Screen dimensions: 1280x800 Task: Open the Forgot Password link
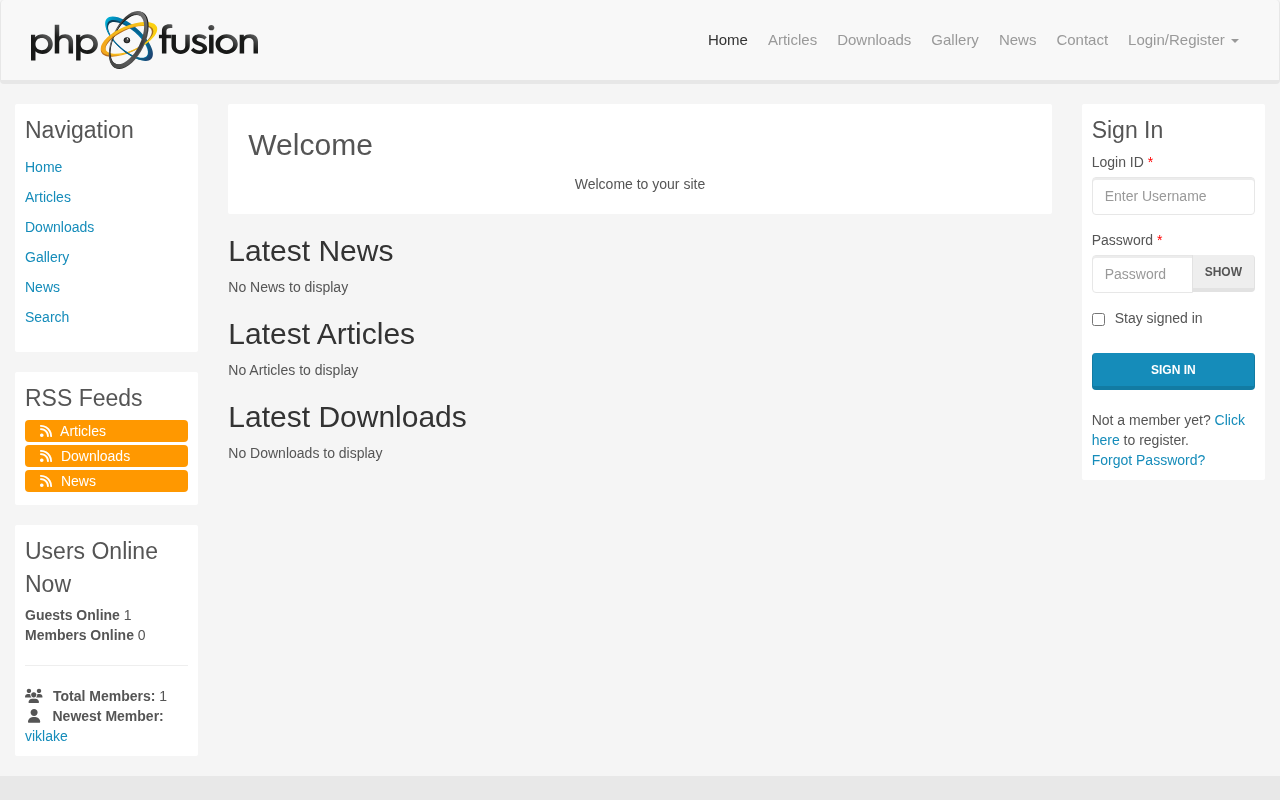point(1147,460)
